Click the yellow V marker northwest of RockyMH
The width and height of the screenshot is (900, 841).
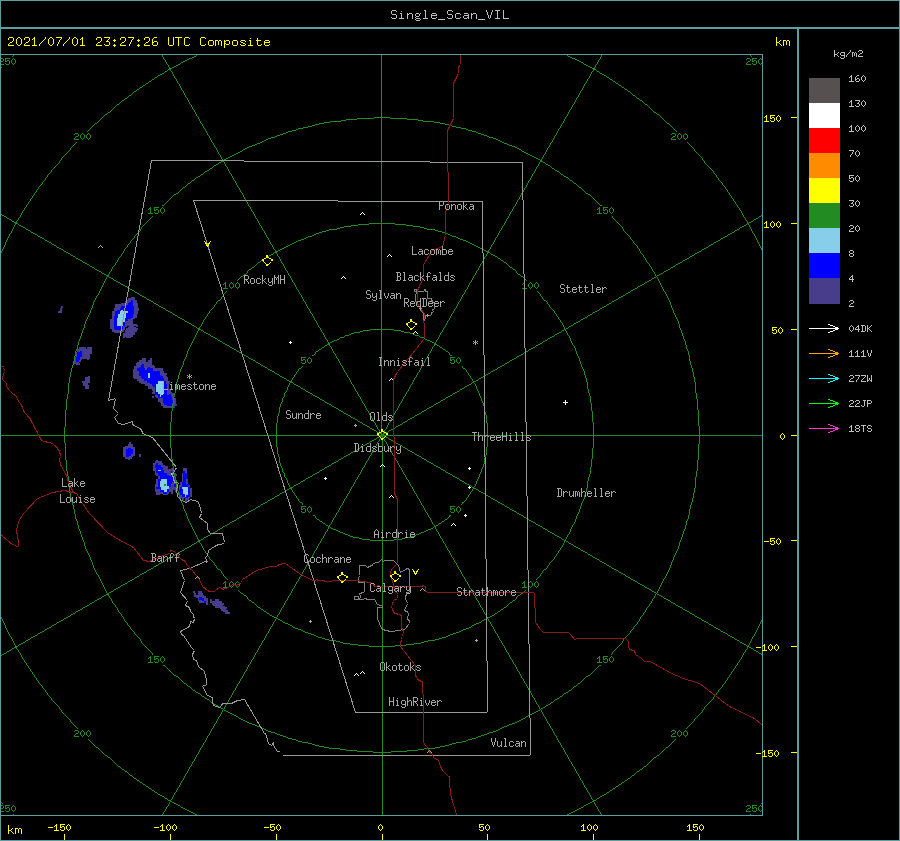point(208,244)
